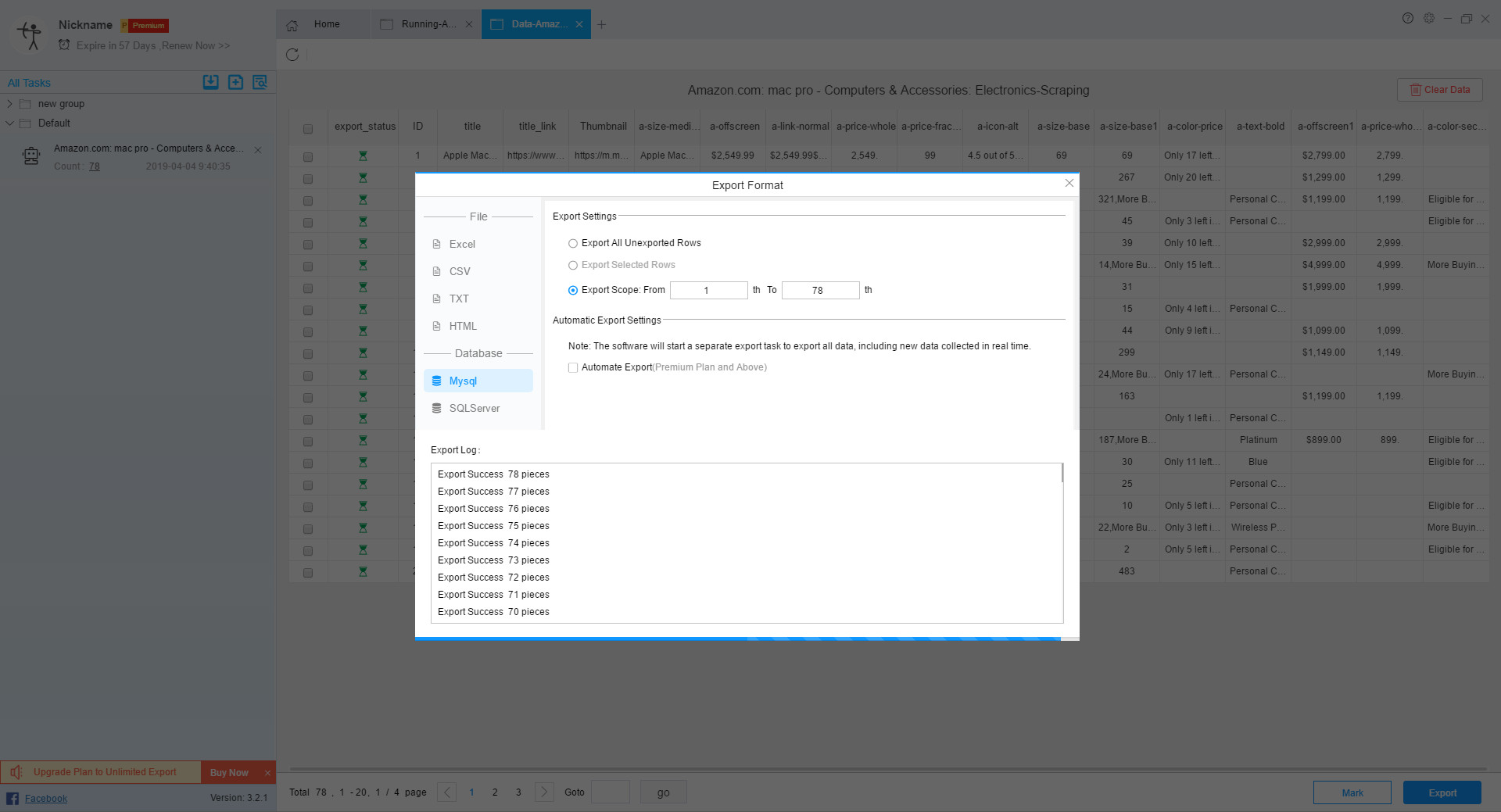This screenshot has height=812, width=1501.
Task: Enable the Automate Export checkbox
Action: pyautogui.click(x=573, y=367)
